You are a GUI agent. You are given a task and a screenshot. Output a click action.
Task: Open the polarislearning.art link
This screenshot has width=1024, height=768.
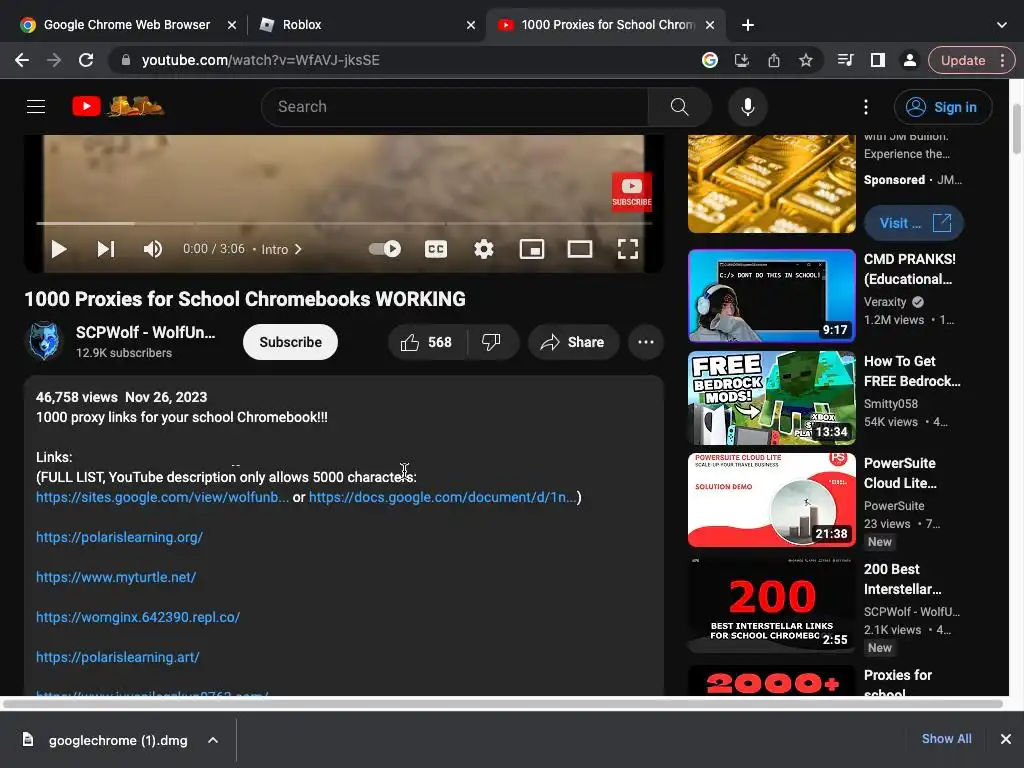coord(118,657)
